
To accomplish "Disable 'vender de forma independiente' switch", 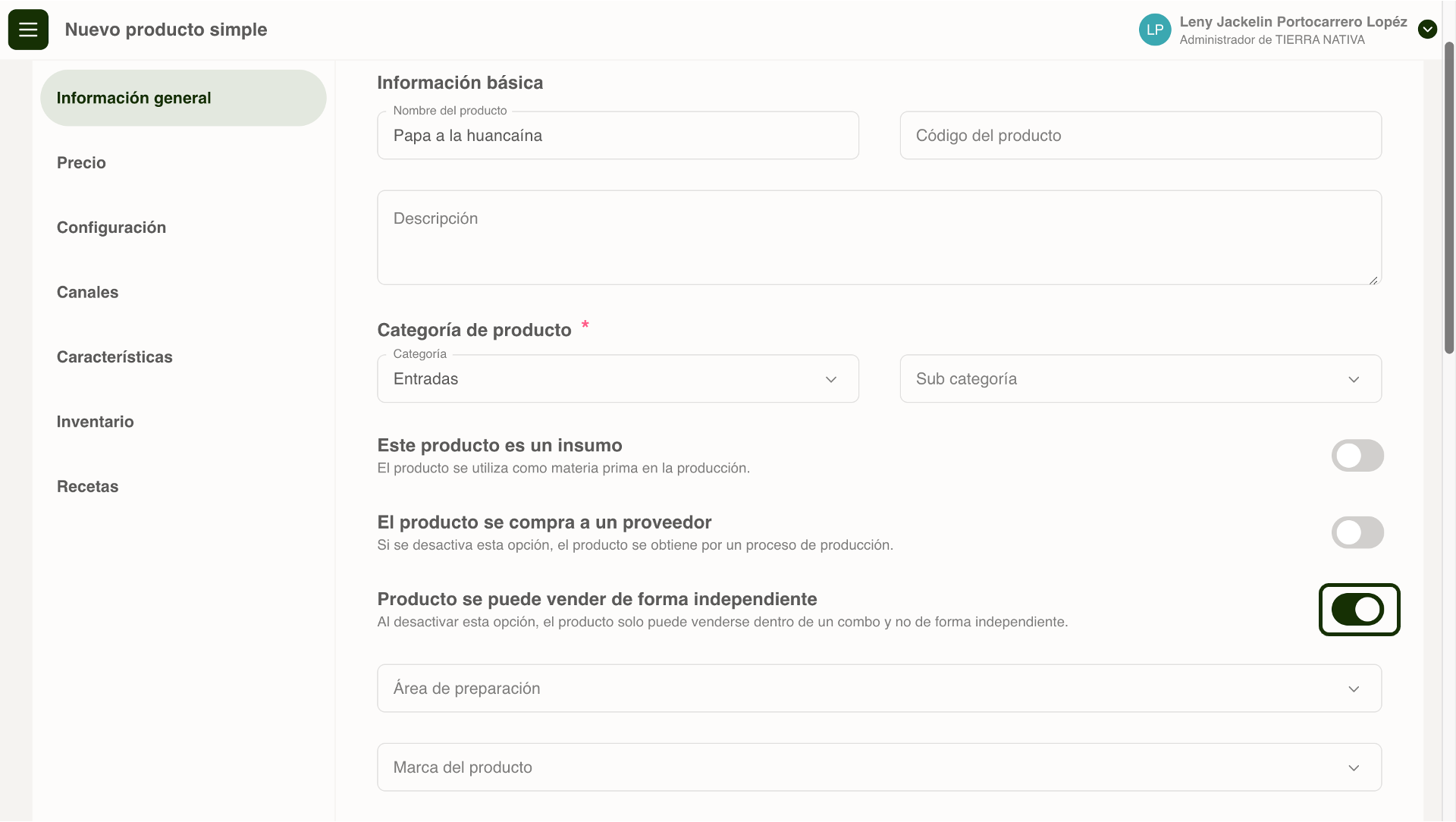I will pos(1357,610).
